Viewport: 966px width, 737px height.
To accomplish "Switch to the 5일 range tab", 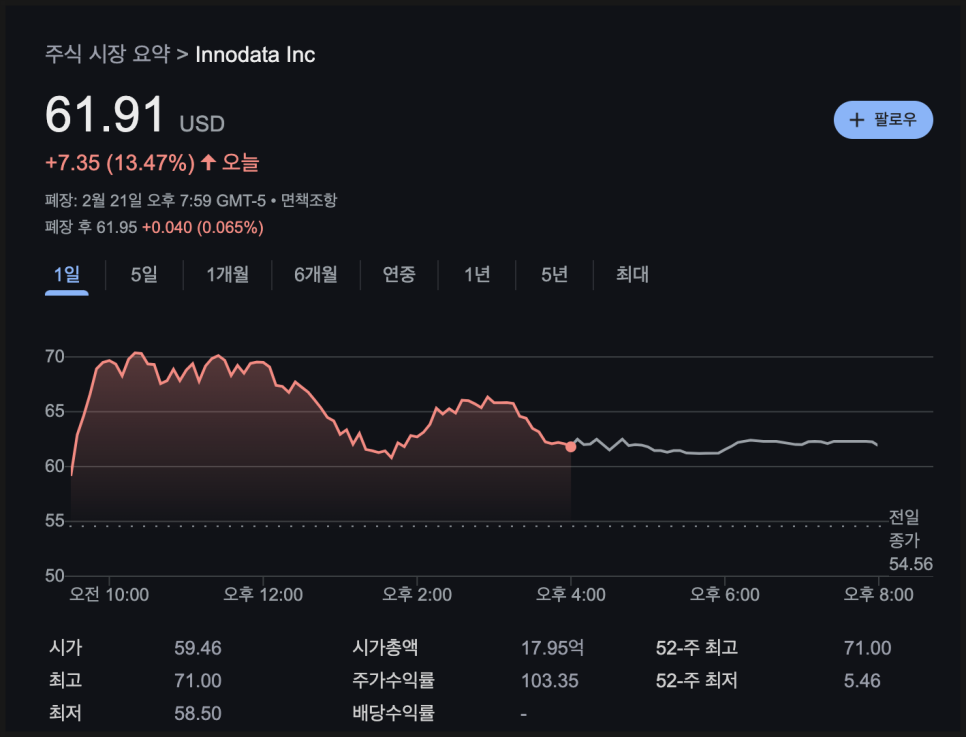I will click(144, 274).
